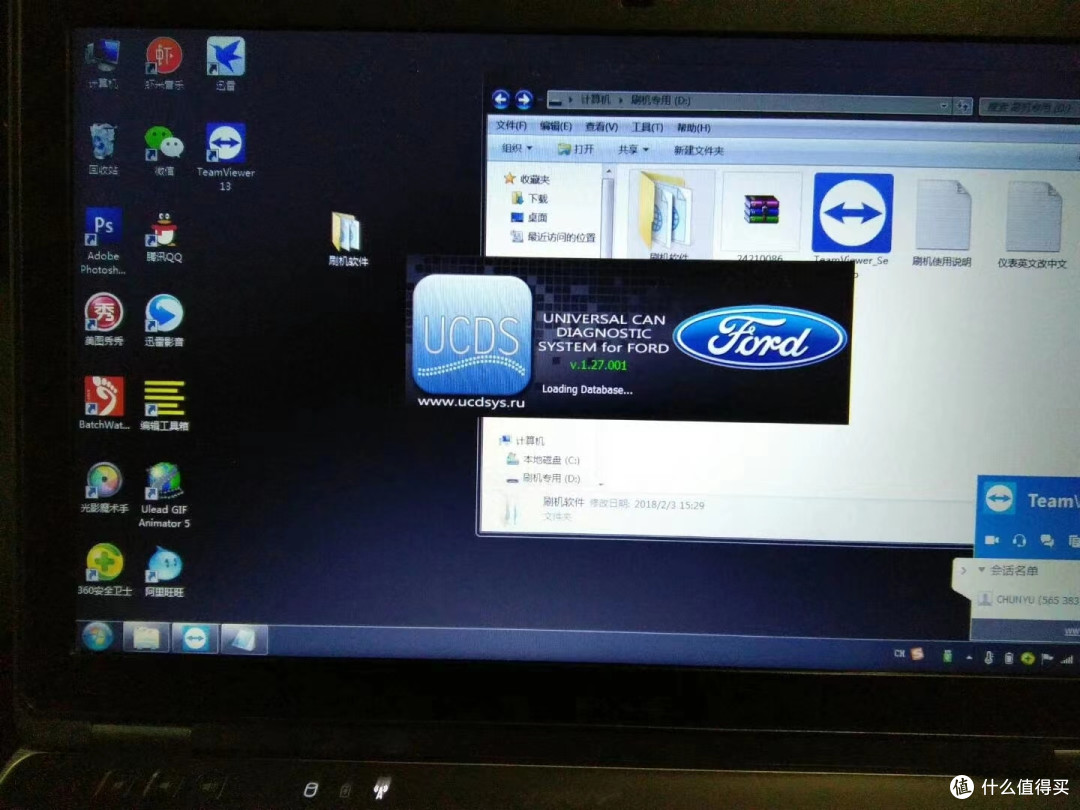Screen dimensions: 1080x810
Task: Click the third running app taskbar button
Action: 244,639
